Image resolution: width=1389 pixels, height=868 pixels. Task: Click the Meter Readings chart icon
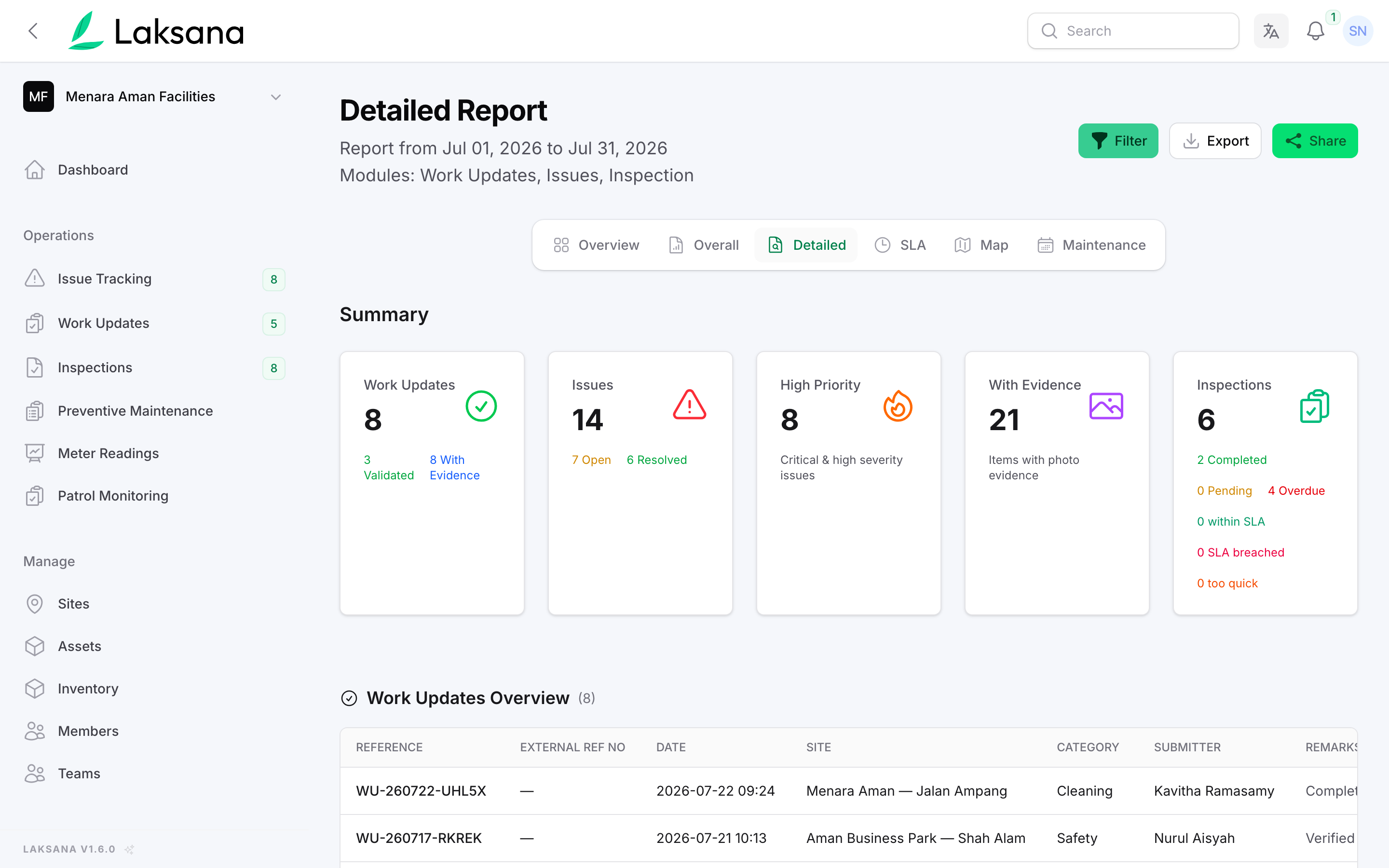34,453
